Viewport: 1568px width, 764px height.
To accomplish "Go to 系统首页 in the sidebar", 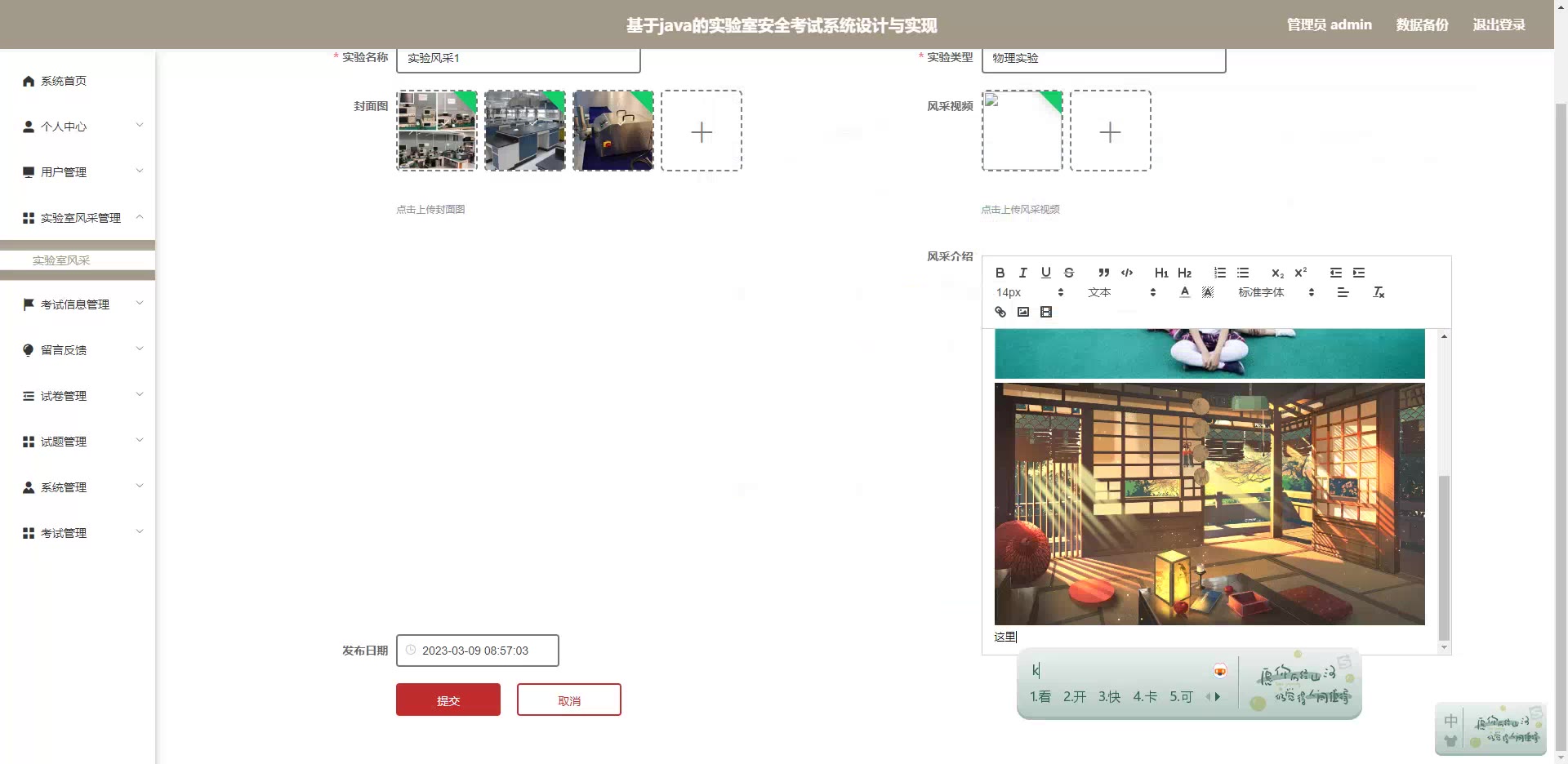I will tap(78, 81).
